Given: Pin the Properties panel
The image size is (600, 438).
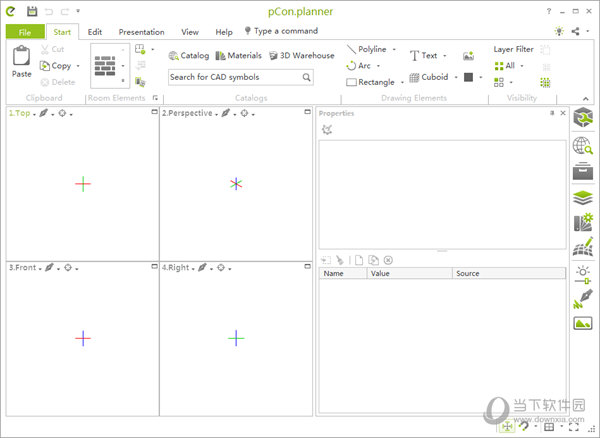Looking at the screenshot, I should 552,113.
